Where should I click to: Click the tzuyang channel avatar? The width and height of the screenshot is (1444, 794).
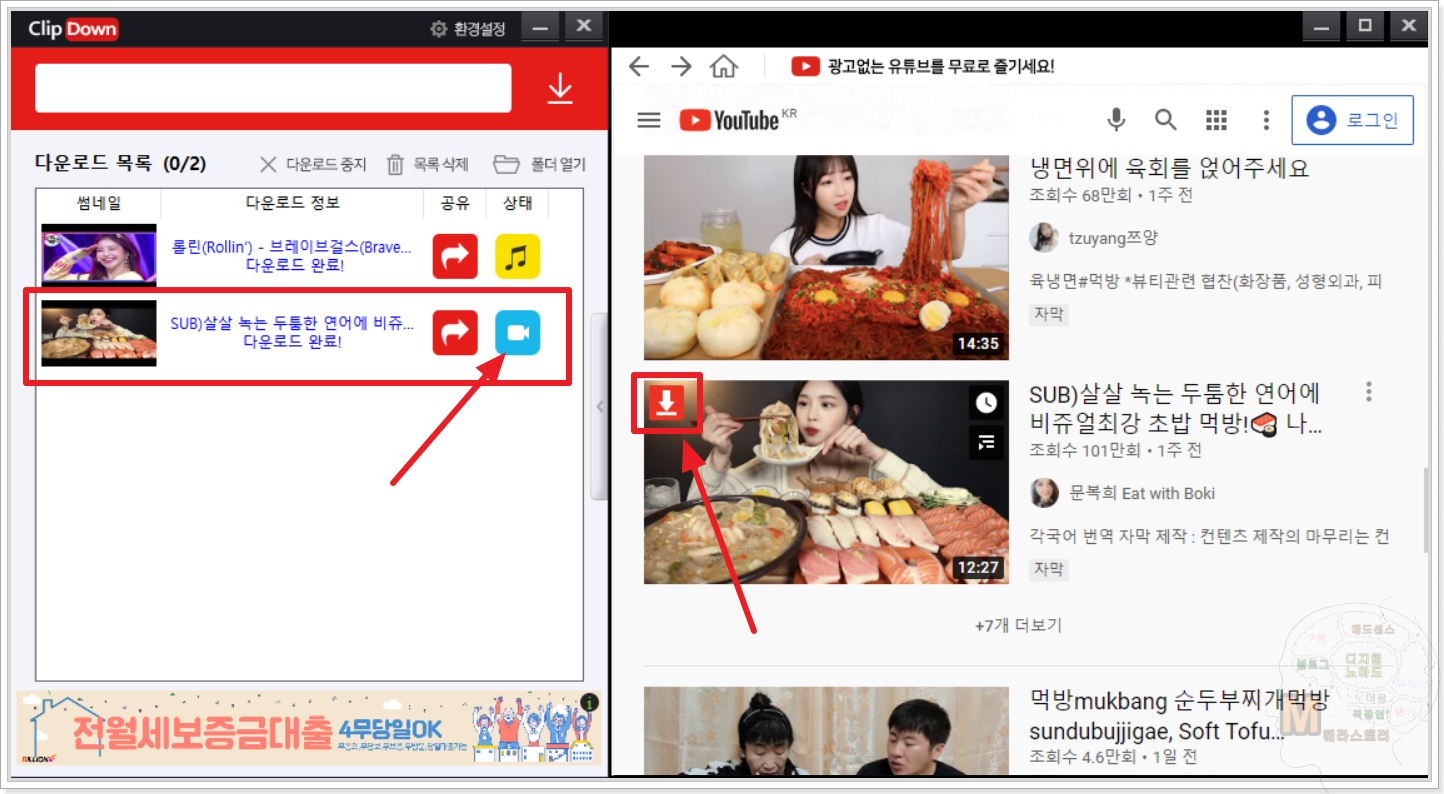pos(1044,237)
